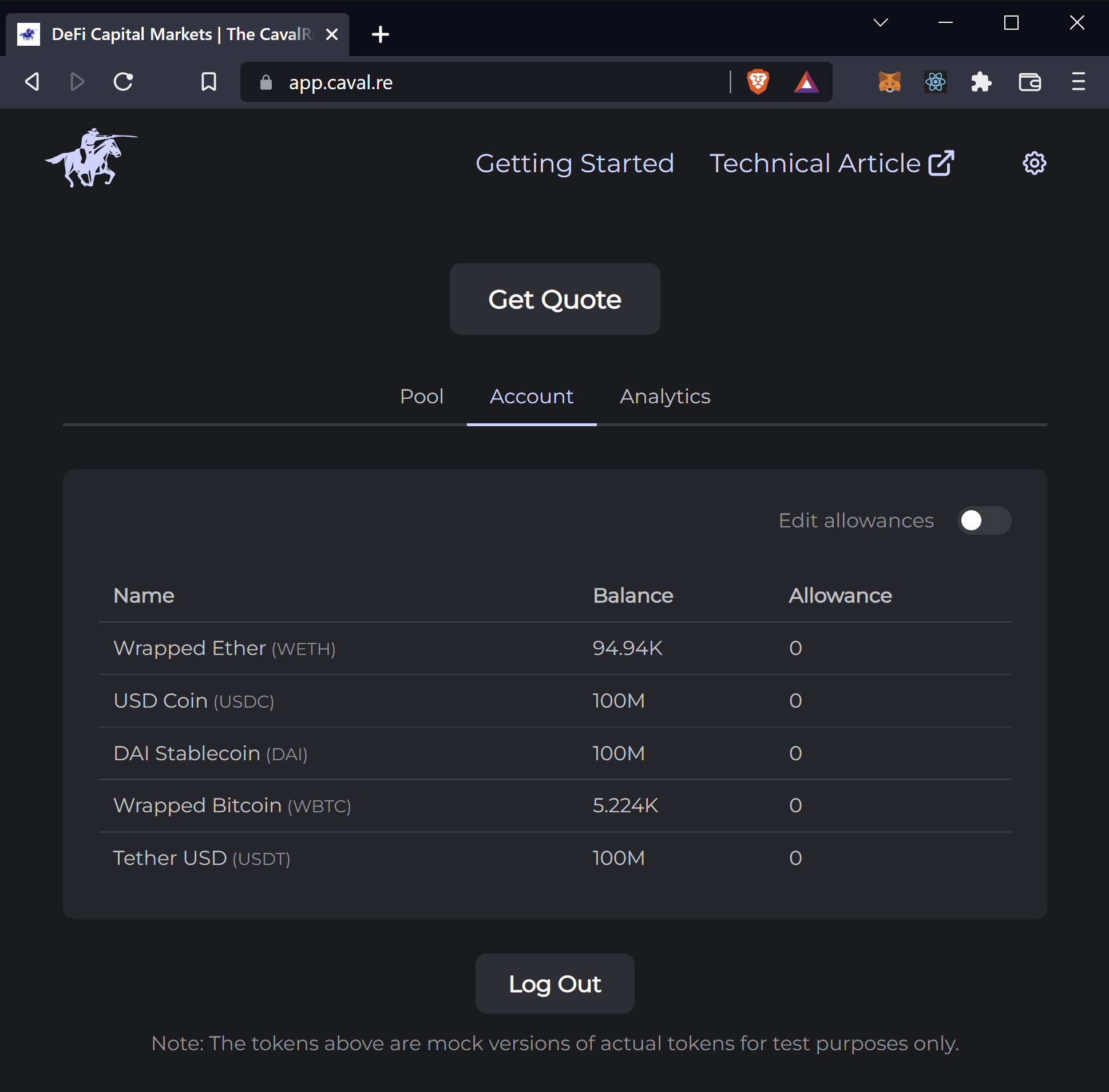Click the external link icon beside Technical Article
The height and width of the screenshot is (1092, 1109).
coord(941,164)
